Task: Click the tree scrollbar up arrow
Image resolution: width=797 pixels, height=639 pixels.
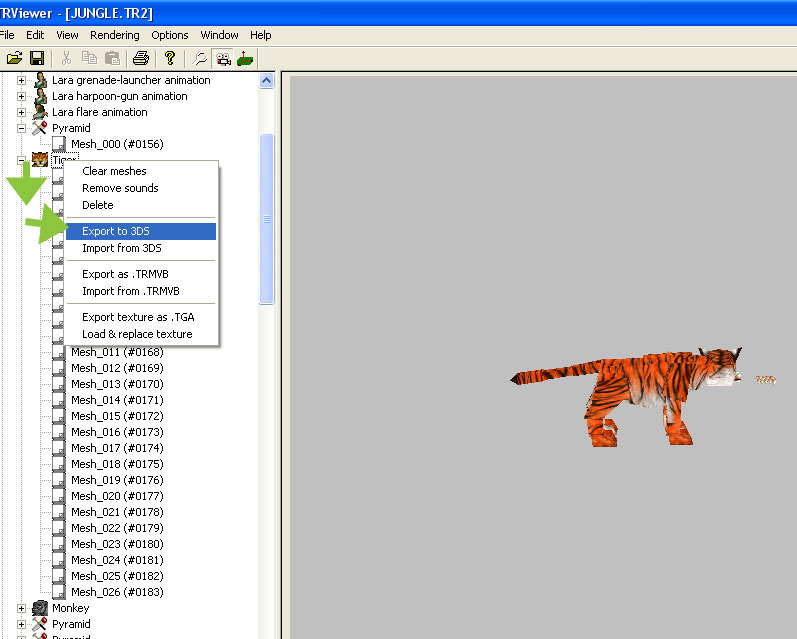Action: 266,80
